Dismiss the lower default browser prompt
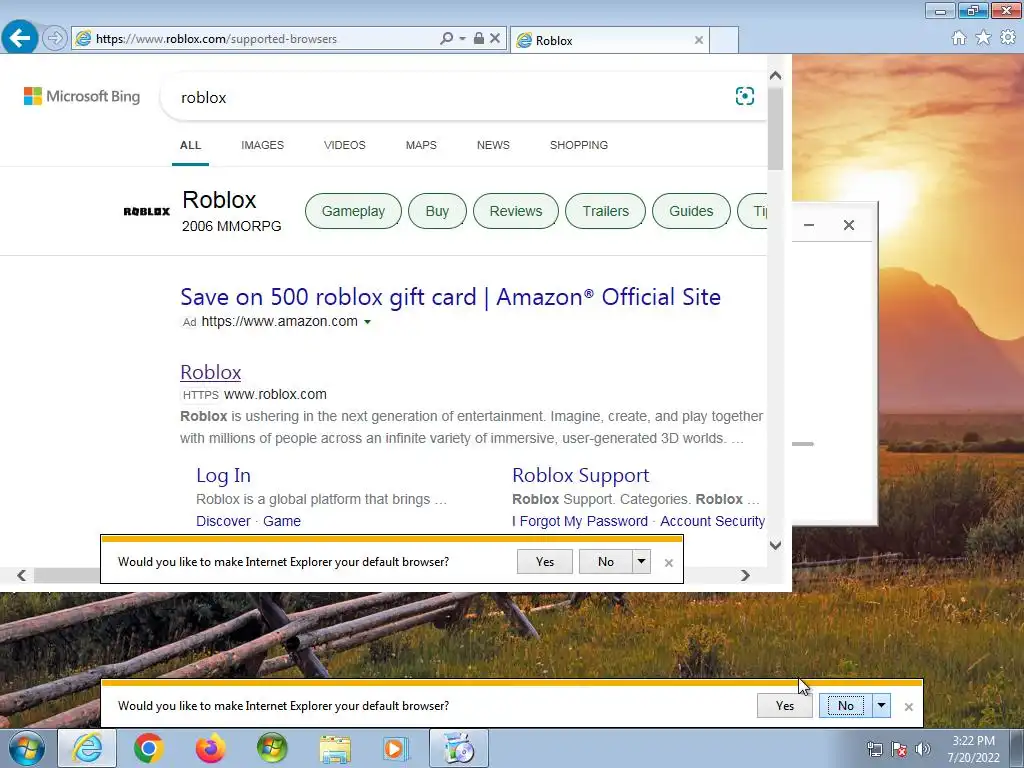 [908, 707]
